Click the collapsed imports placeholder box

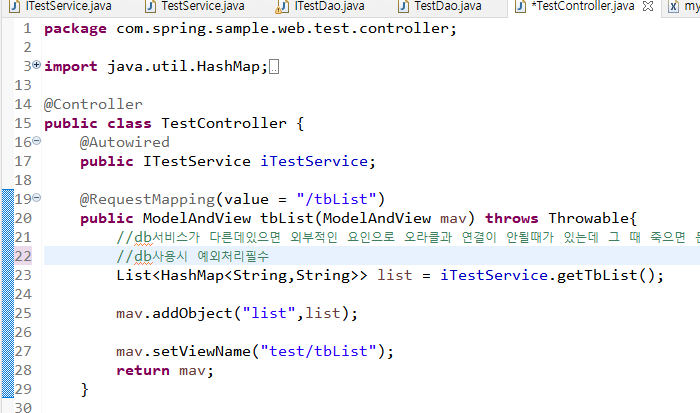(x=274, y=67)
